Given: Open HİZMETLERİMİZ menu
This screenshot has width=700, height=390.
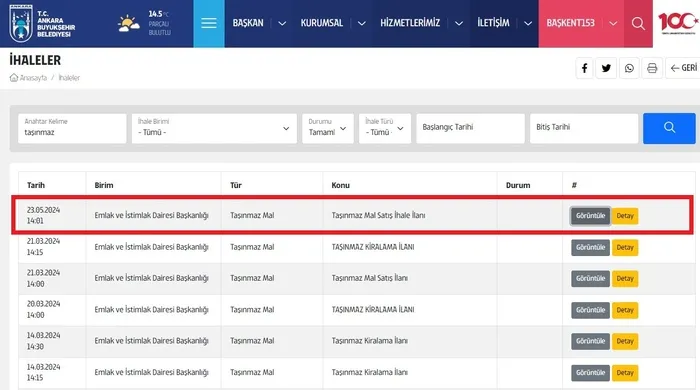Looking at the screenshot, I should pyautogui.click(x=410, y=23).
